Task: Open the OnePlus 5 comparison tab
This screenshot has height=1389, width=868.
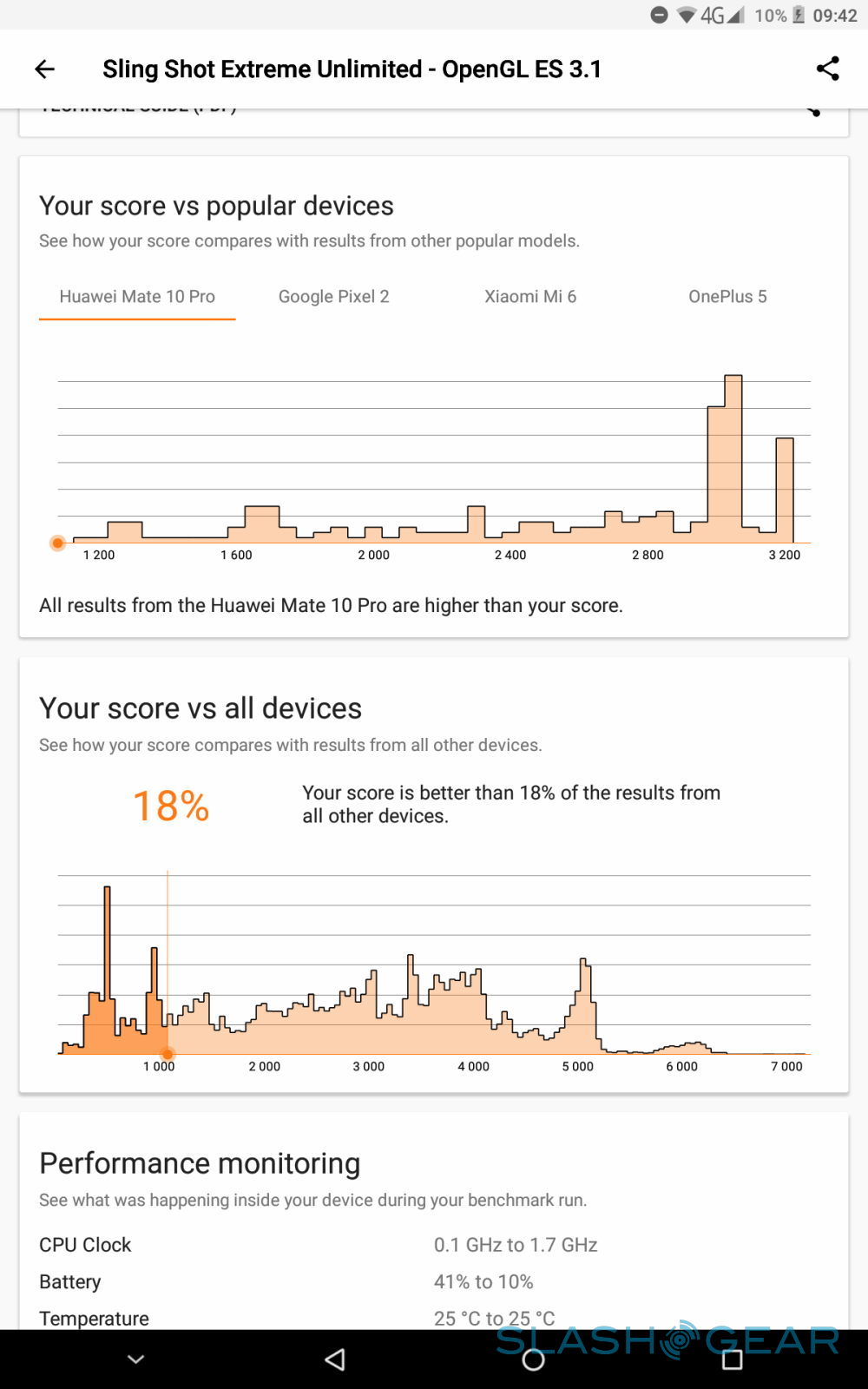Action: pyautogui.click(x=727, y=297)
